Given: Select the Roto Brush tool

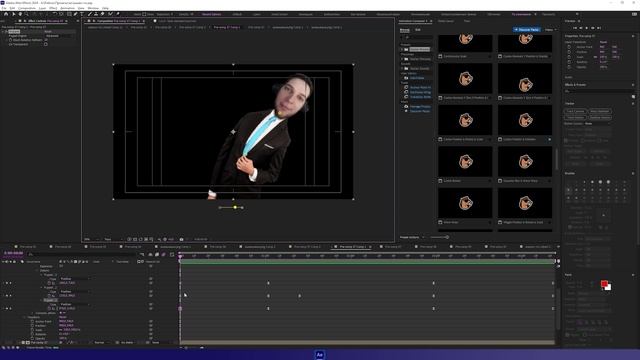Looking at the screenshot, I should [110, 14].
